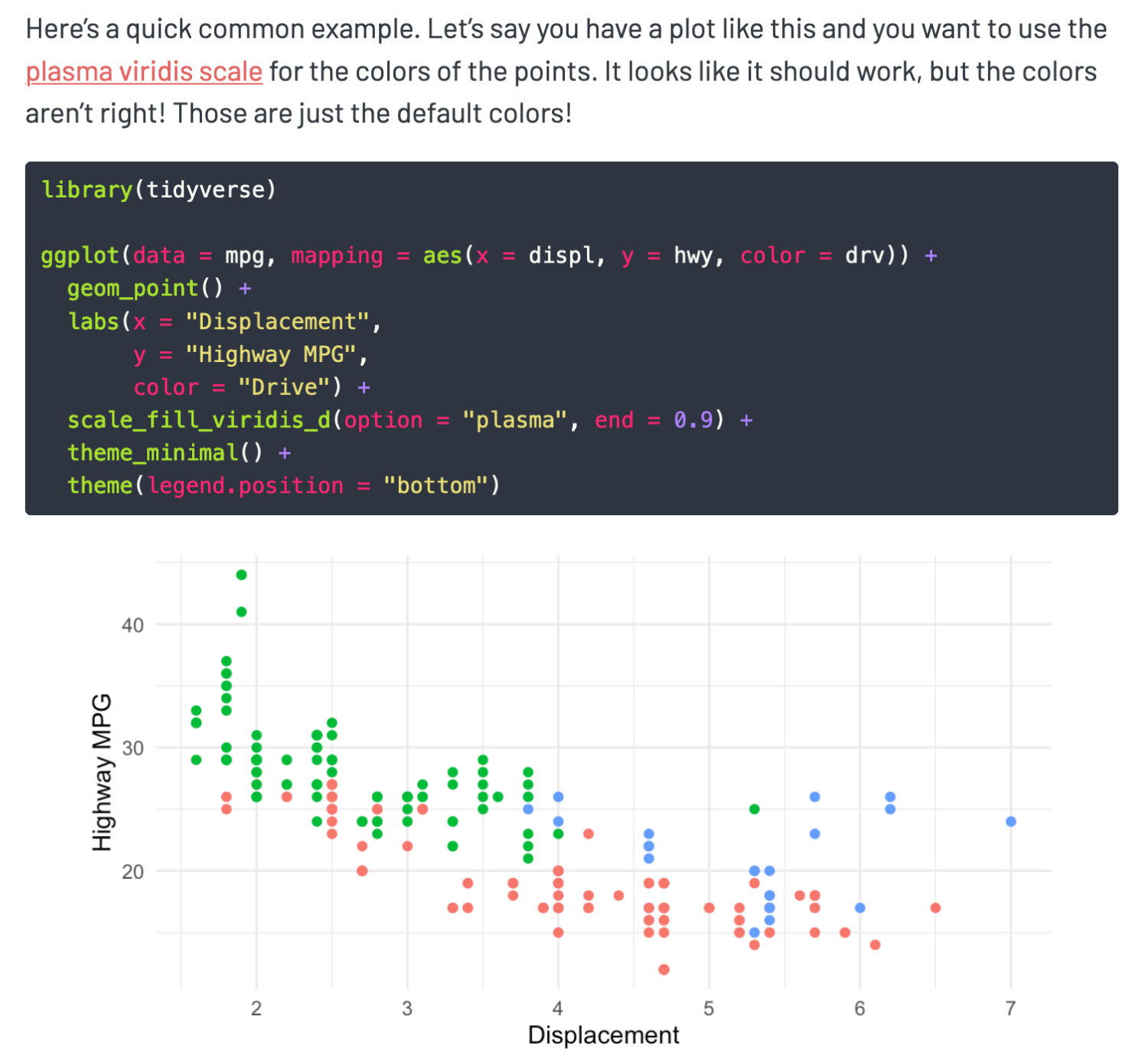This screenshot has width=1142, height=1064.
Task: Click the ggplot function name in code
Action: [80, 255]
